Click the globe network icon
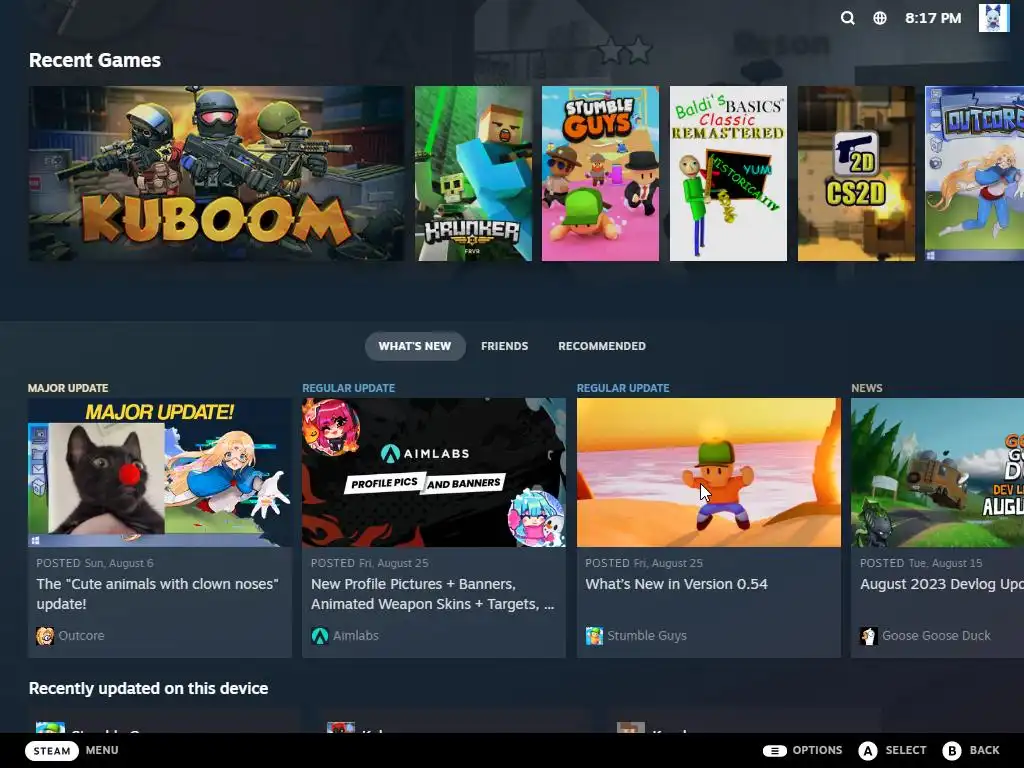The height and width of the screenshot is (768, 1024). (x=880, y=18)
